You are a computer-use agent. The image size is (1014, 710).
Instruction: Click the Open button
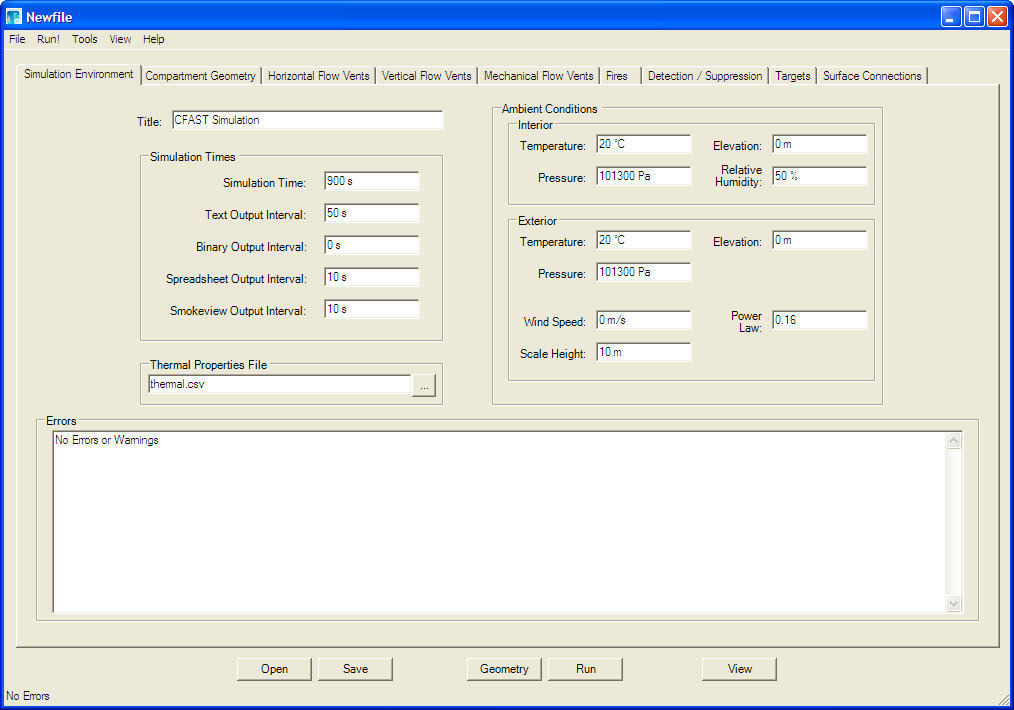tap(274, 669)
